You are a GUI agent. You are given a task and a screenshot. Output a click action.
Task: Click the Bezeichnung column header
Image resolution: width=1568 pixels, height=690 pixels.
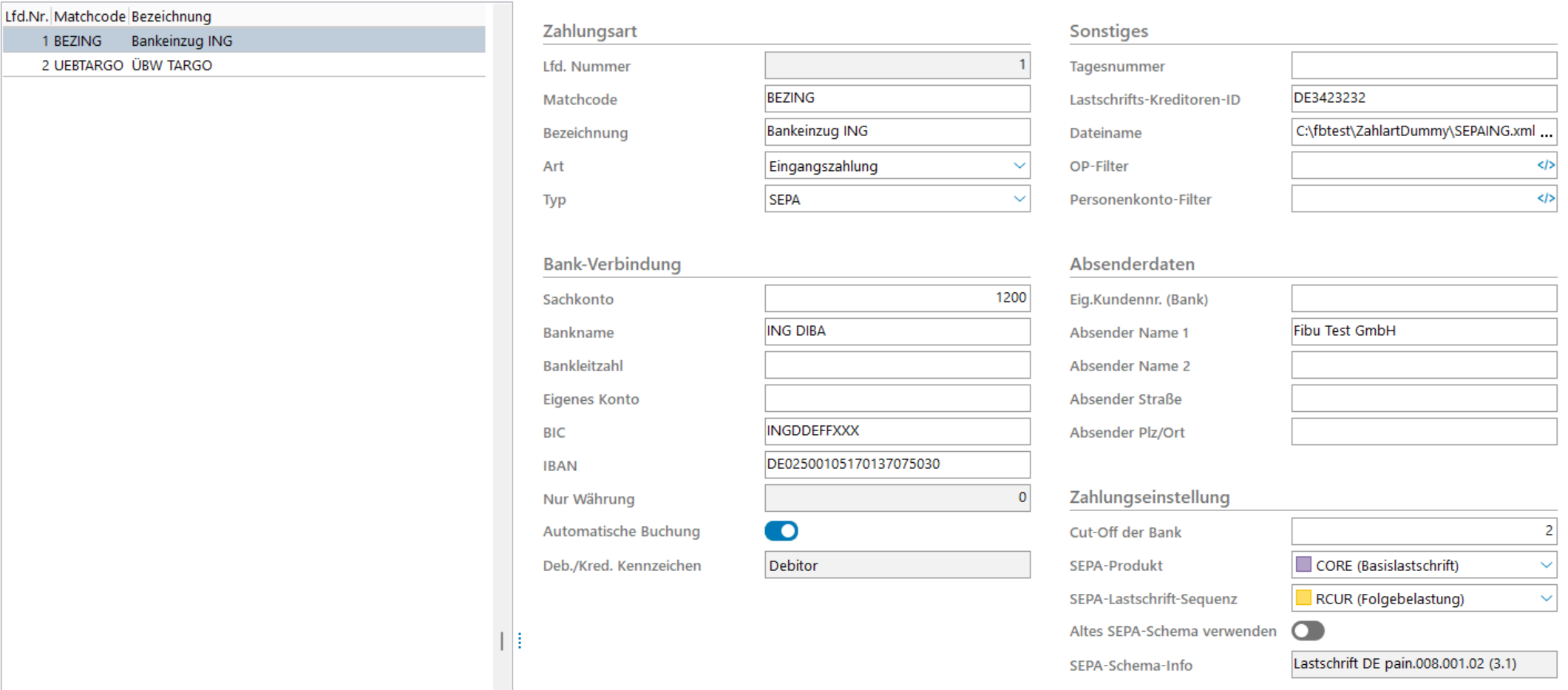point(172,16)
